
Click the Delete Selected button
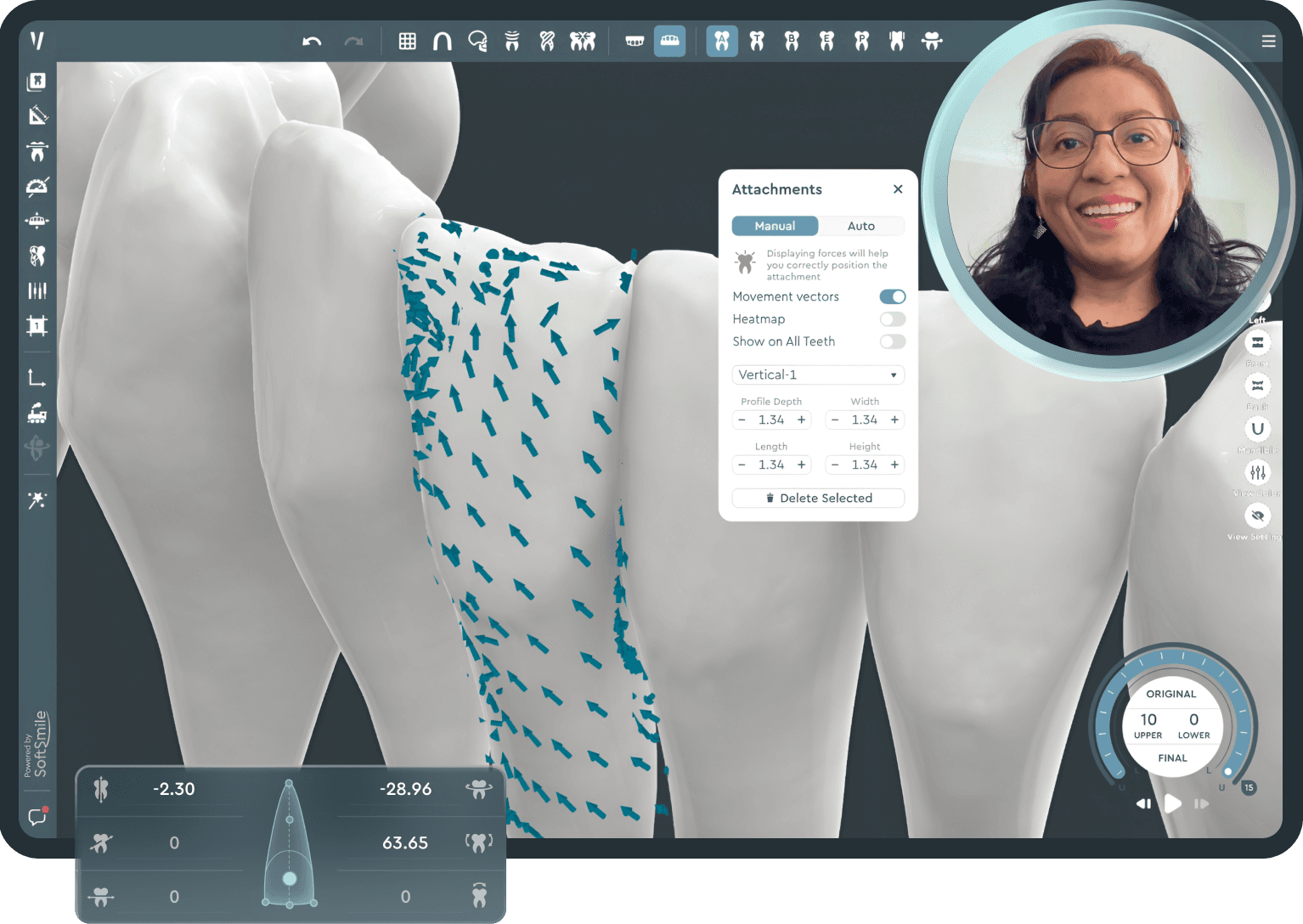(818, 498)
